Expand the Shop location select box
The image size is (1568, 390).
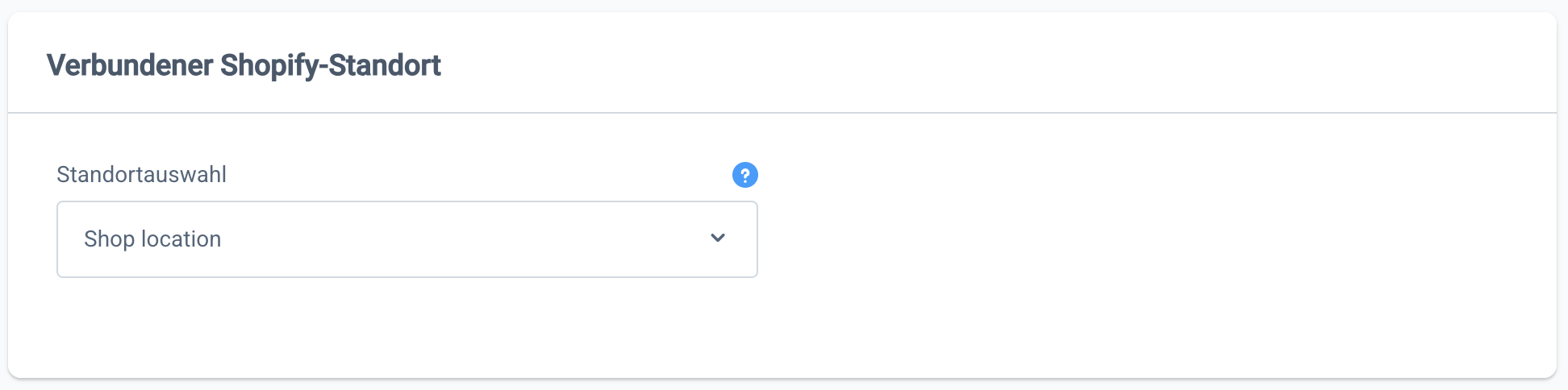click(x=407, y=239)
